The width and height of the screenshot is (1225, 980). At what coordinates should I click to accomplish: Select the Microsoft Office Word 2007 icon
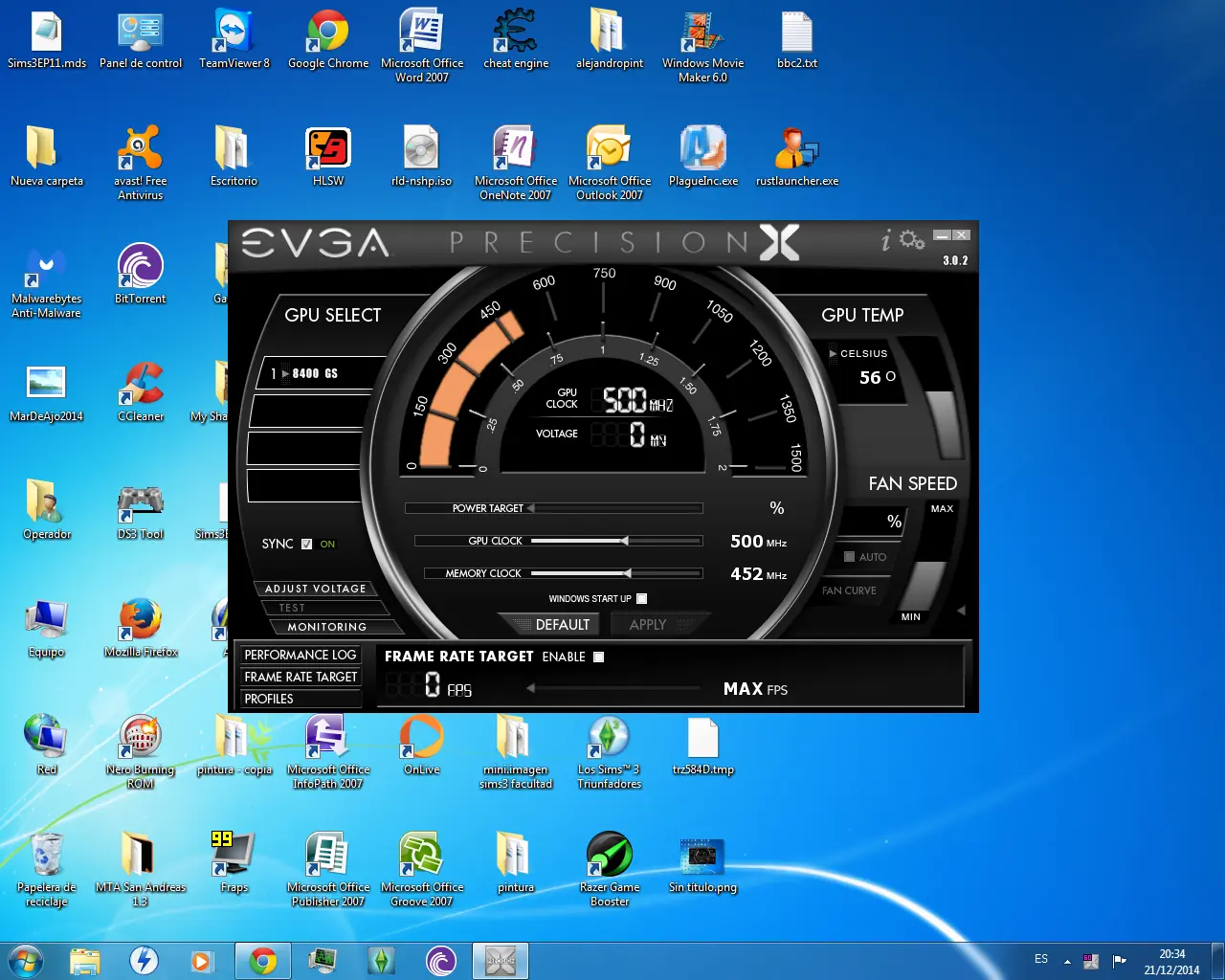coord(422,47)
